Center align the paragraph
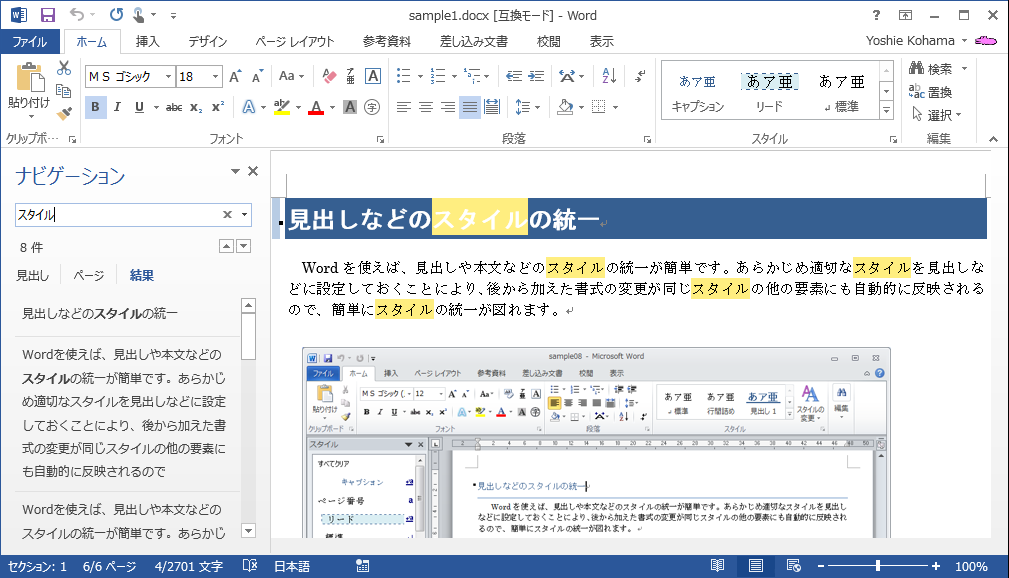The height and width of the screenshot is (578, 1009). [x=425, y=107]
